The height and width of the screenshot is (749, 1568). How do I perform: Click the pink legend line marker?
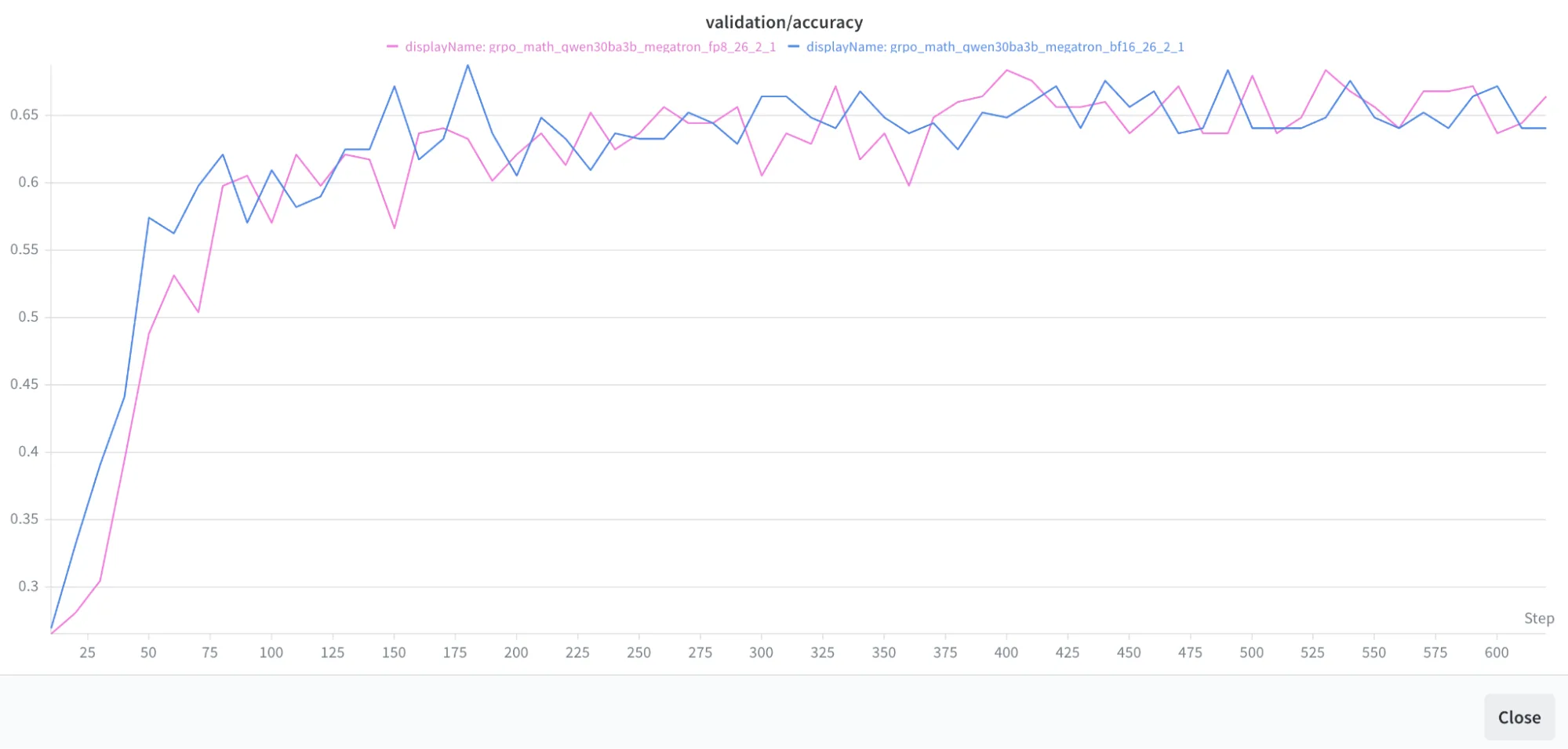391,46
